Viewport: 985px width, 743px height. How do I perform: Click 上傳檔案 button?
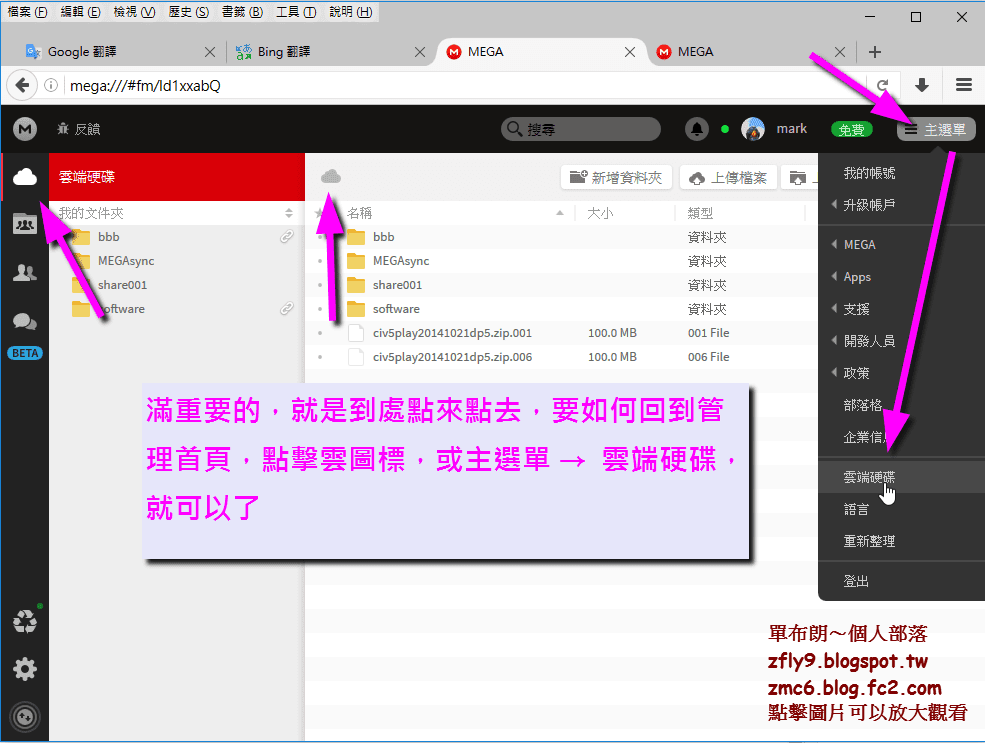729,178
